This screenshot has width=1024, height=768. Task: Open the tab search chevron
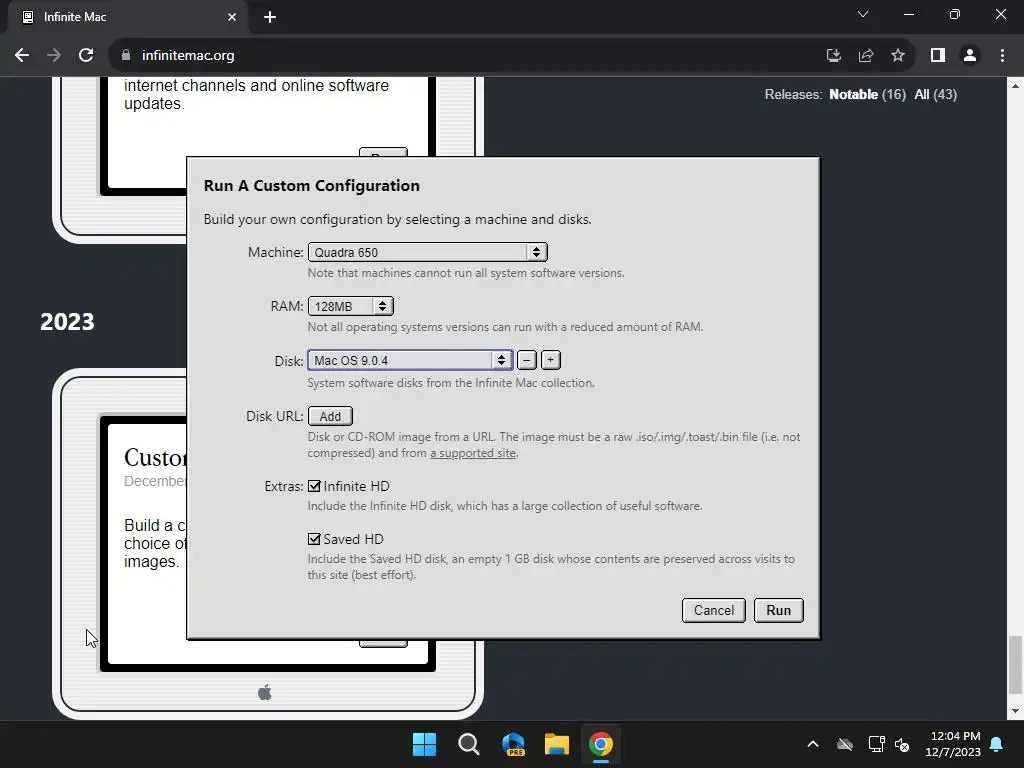(863, 14)
